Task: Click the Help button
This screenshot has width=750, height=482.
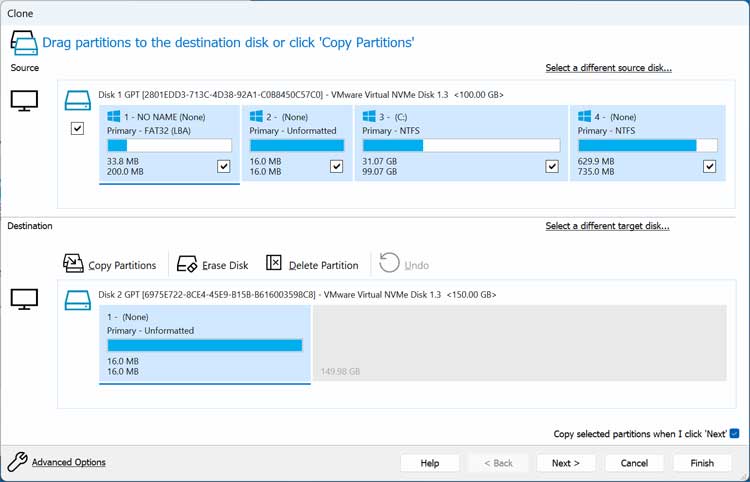Action: pos(430,463)
